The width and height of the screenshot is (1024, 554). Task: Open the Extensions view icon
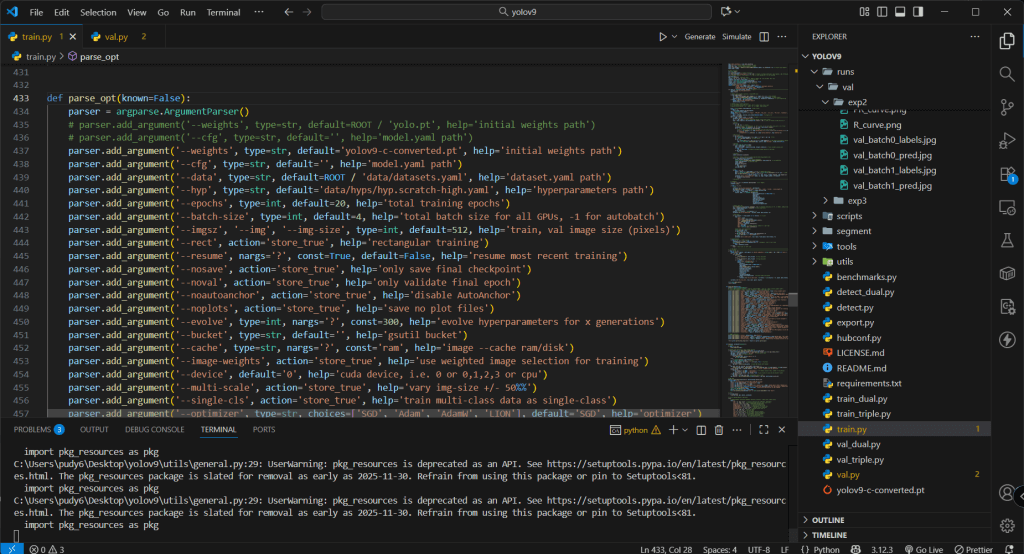point(1007,174)
